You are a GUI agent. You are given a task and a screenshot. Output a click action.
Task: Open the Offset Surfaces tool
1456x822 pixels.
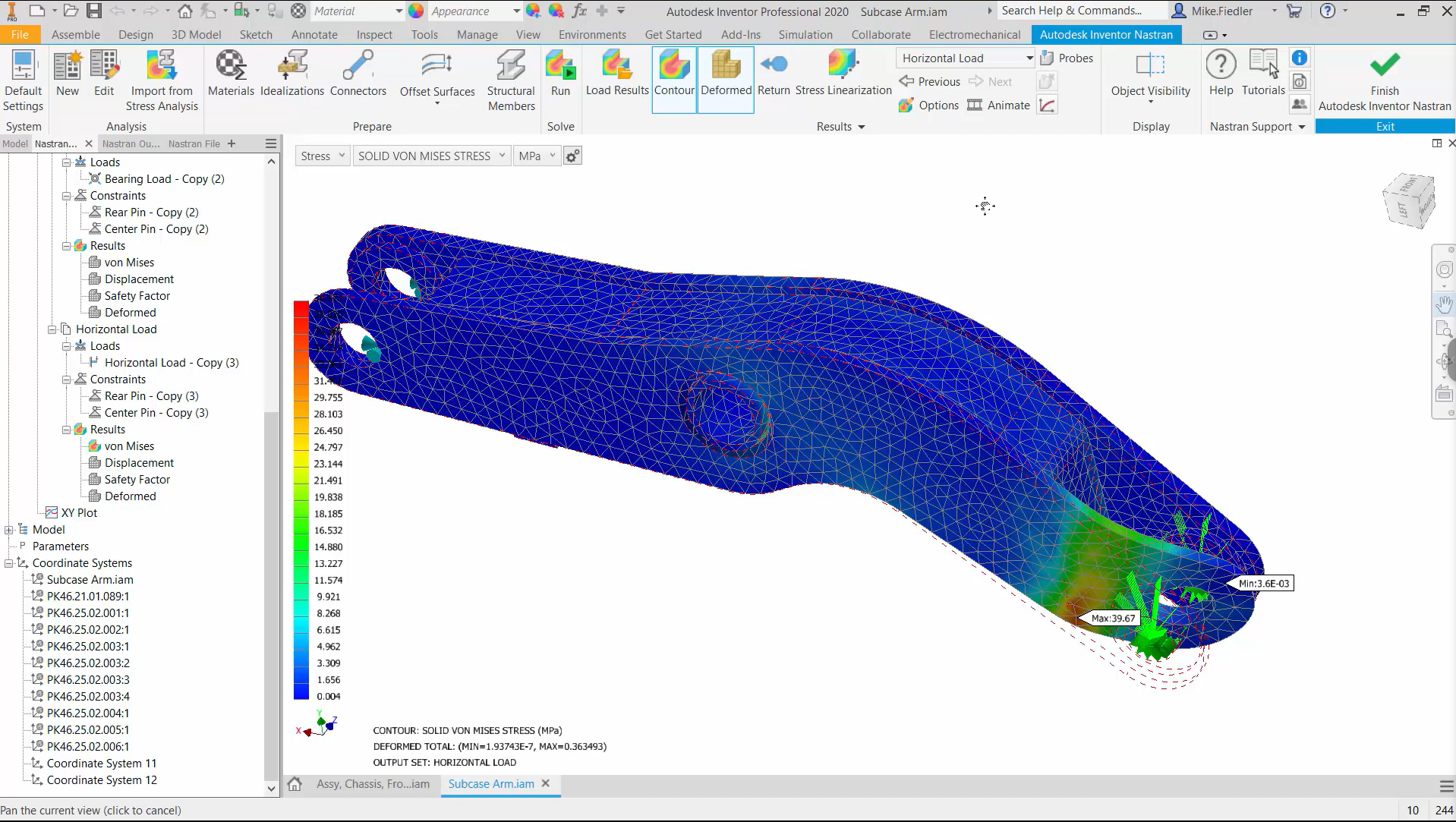pos(437,78)
